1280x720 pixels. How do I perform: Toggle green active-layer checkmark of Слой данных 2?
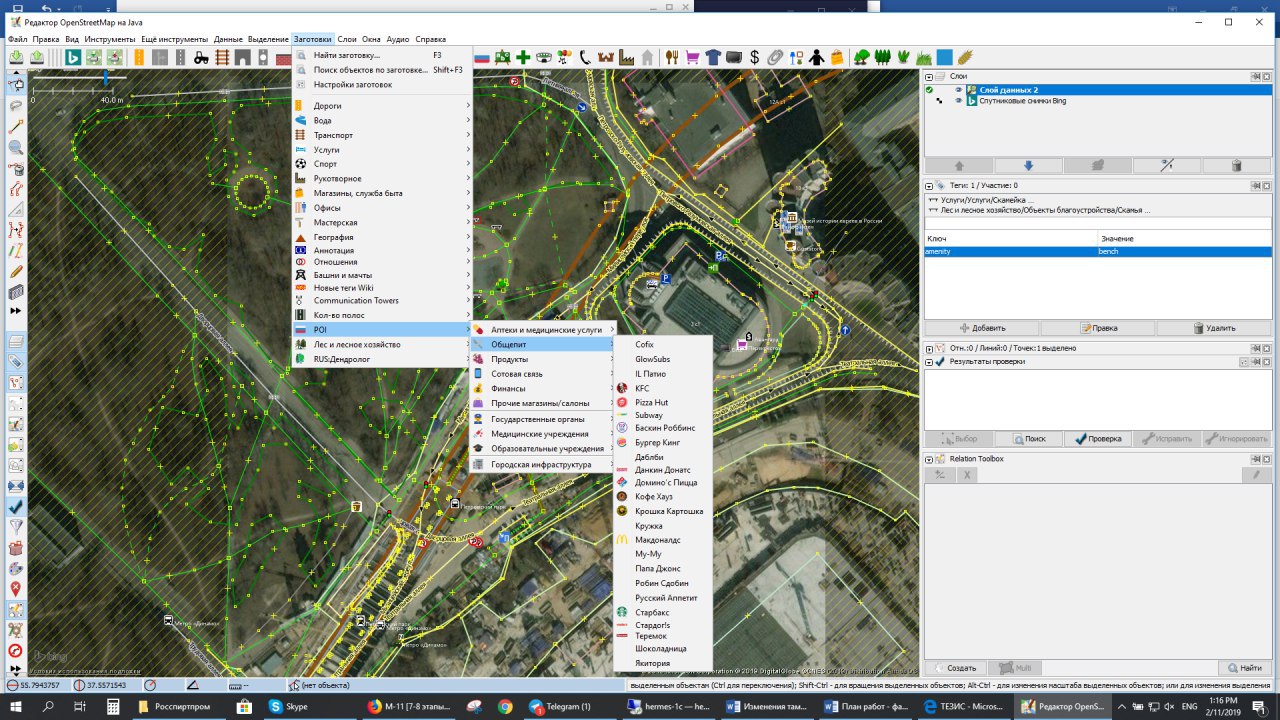click(x=929, y=90)
